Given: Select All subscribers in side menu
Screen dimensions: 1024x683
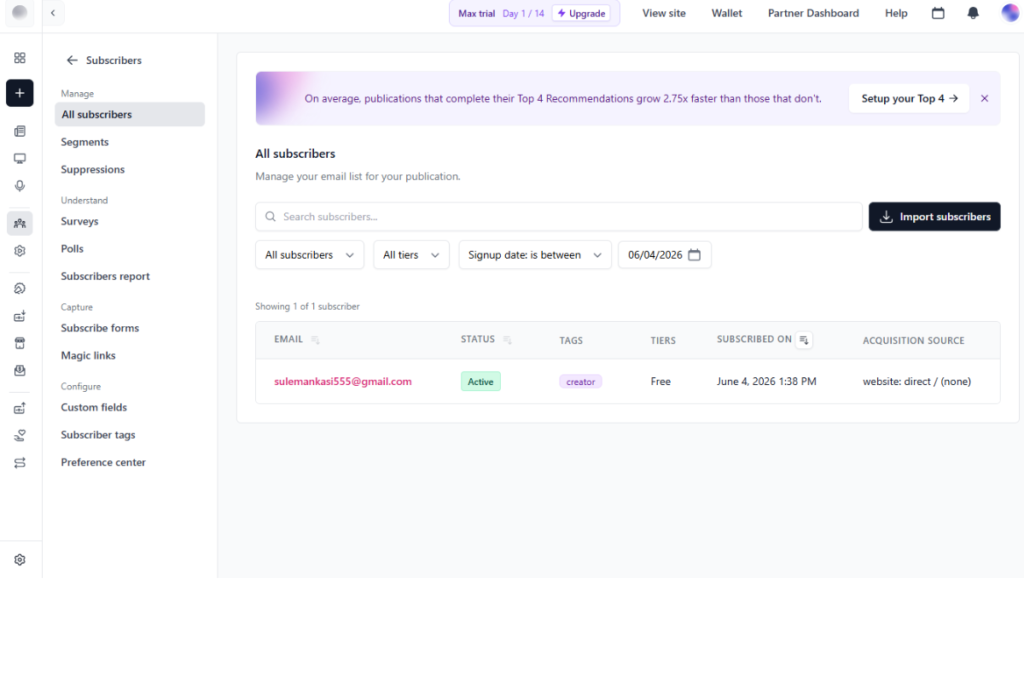Looking at the screenshot, I should point(130,114).
